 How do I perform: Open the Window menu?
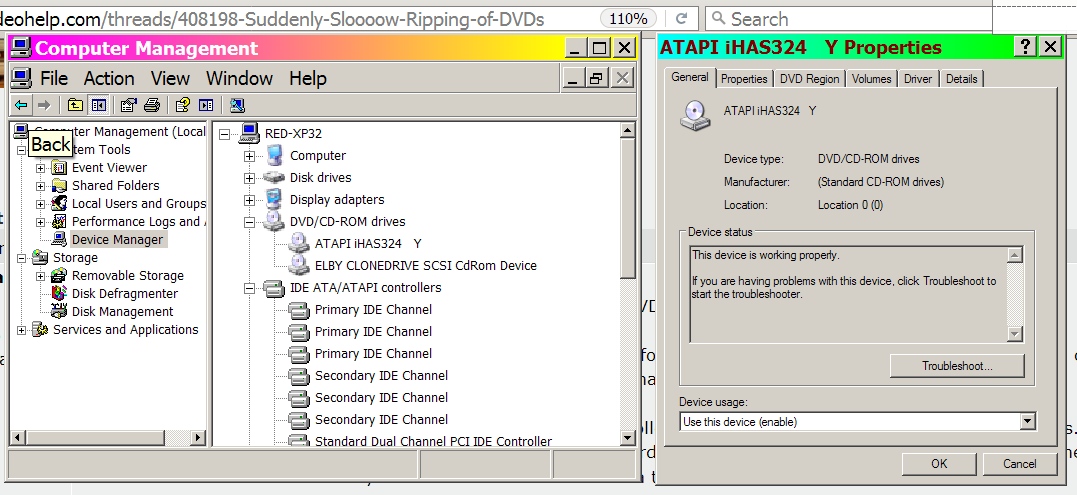[239, 78]
